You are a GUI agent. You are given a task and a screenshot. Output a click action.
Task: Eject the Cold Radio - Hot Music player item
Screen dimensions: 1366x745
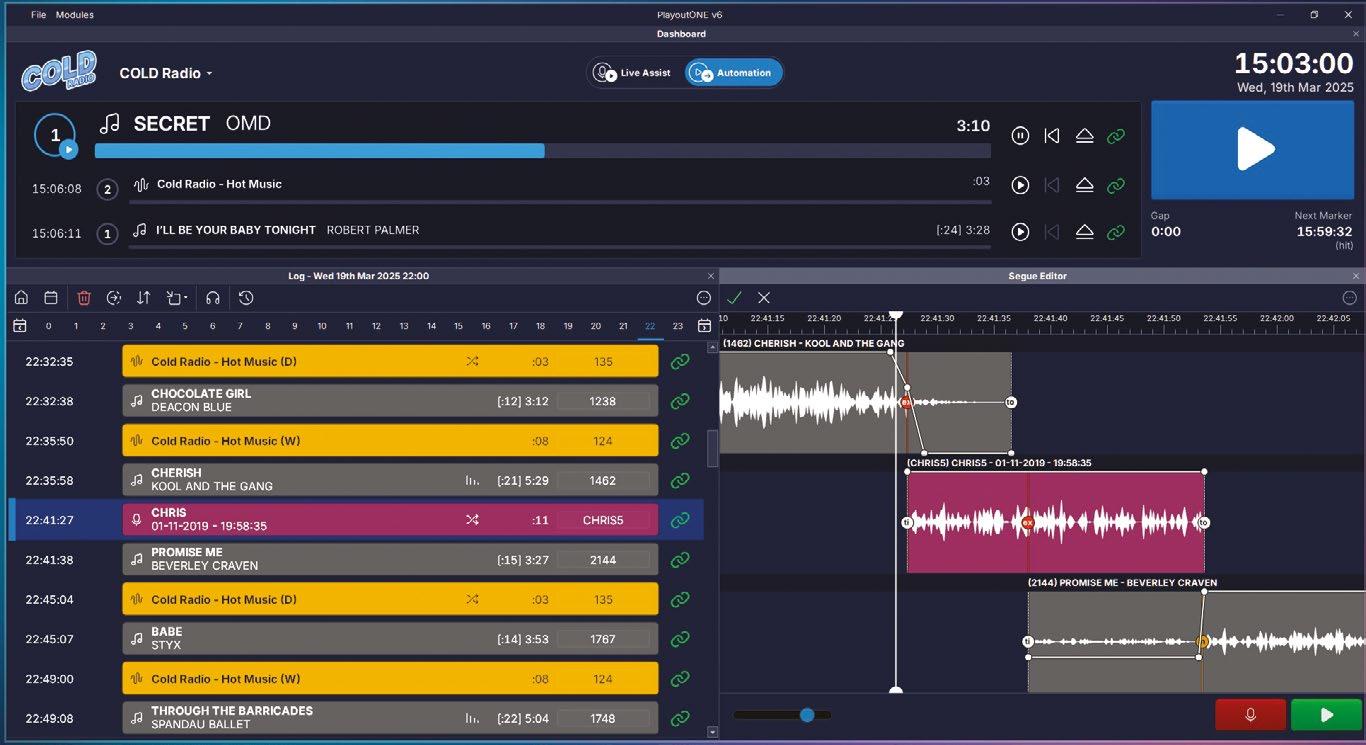[x=1084, y=185]
